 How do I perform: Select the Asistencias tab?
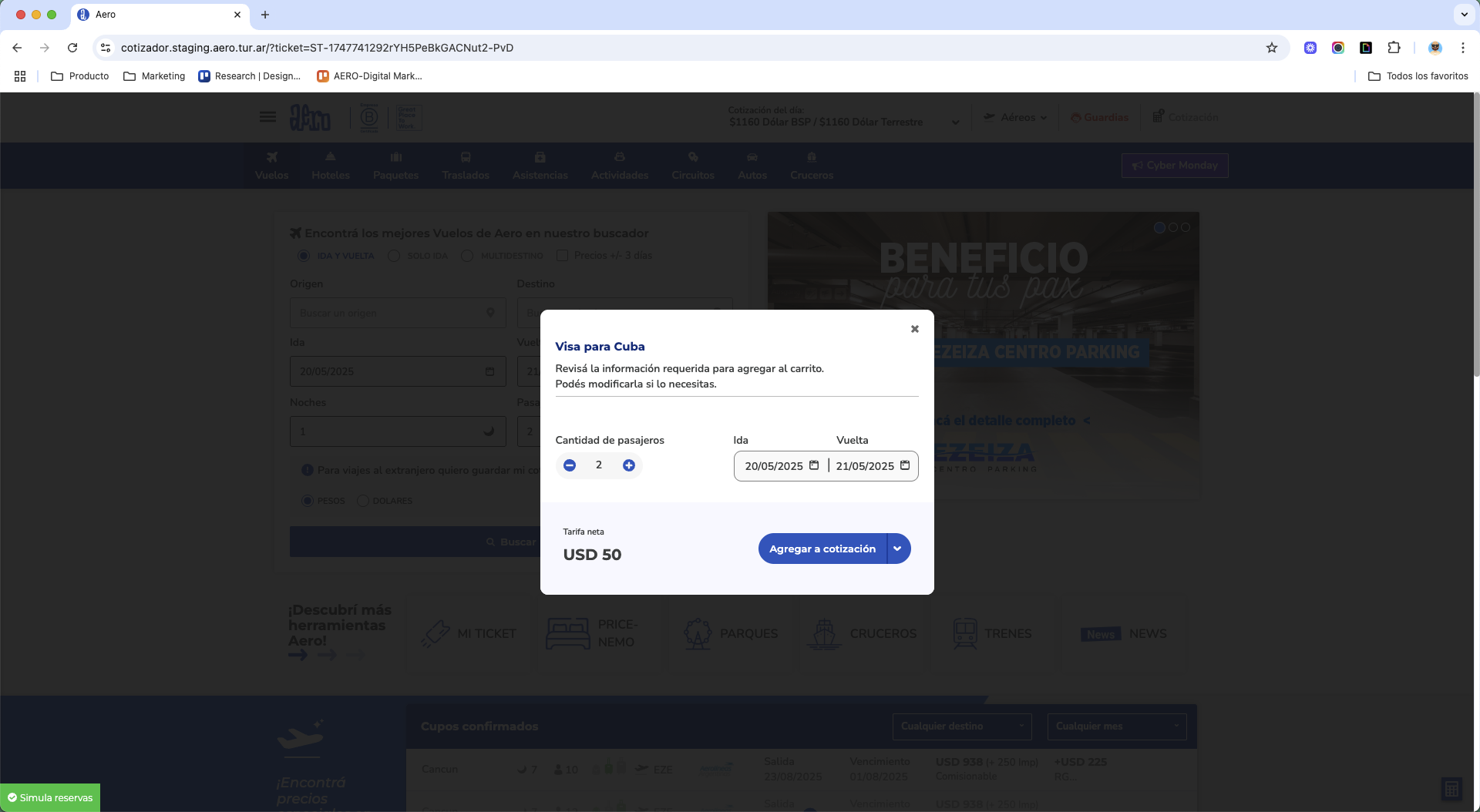540,166
